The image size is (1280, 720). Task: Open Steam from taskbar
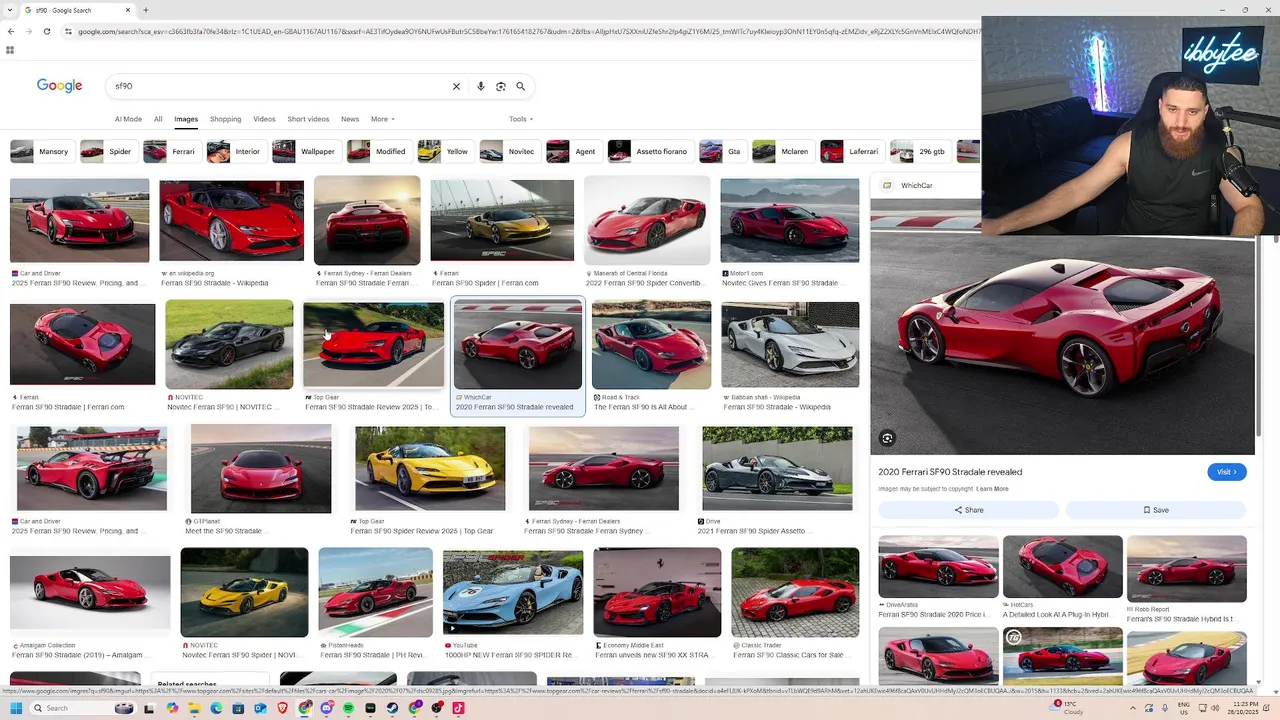392,708
